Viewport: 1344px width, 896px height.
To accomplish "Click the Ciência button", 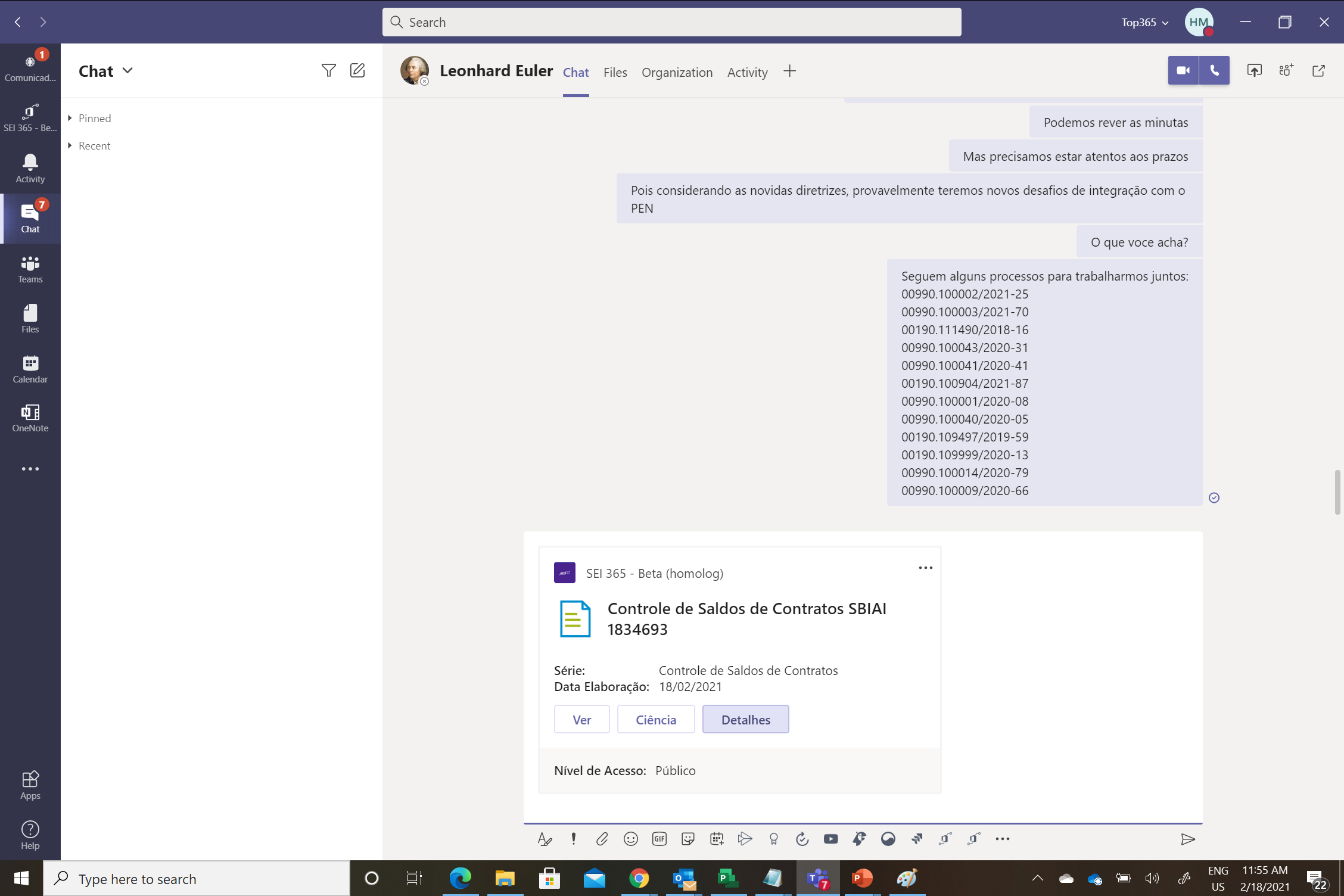I will [655, 720].
